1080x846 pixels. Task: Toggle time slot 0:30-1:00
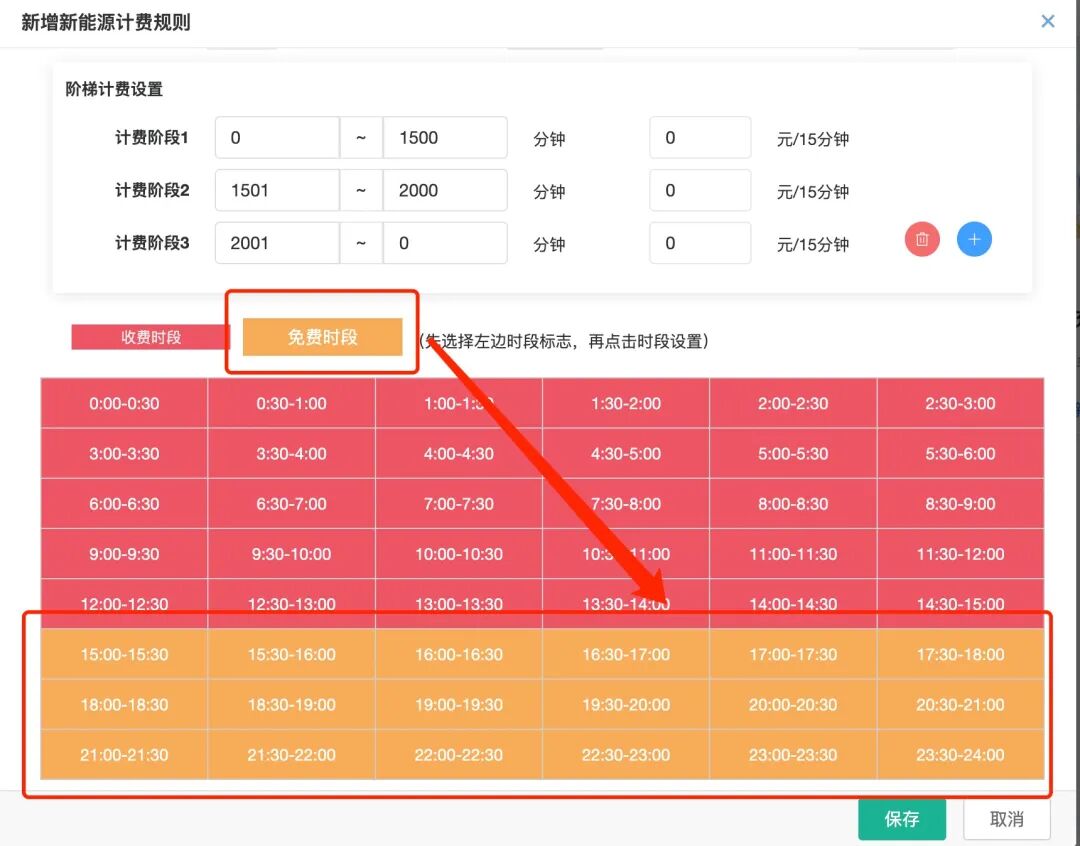tap(291, 403)
